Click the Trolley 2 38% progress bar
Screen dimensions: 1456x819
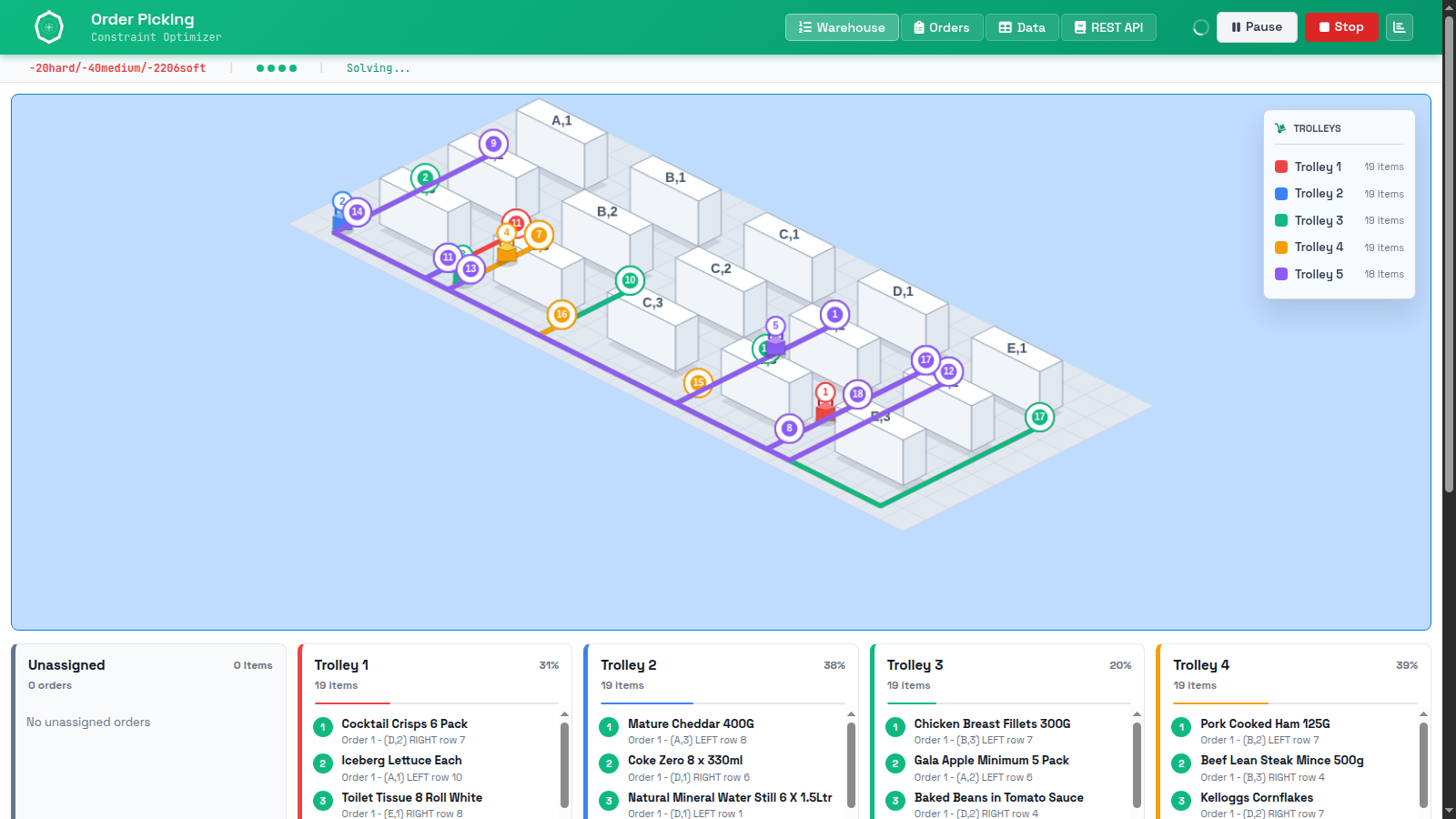pyautogui.click(x=723, y=703)
